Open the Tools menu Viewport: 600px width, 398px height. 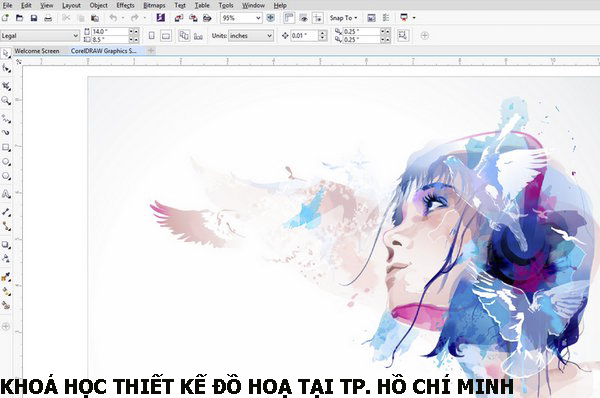tap(226, 5)
